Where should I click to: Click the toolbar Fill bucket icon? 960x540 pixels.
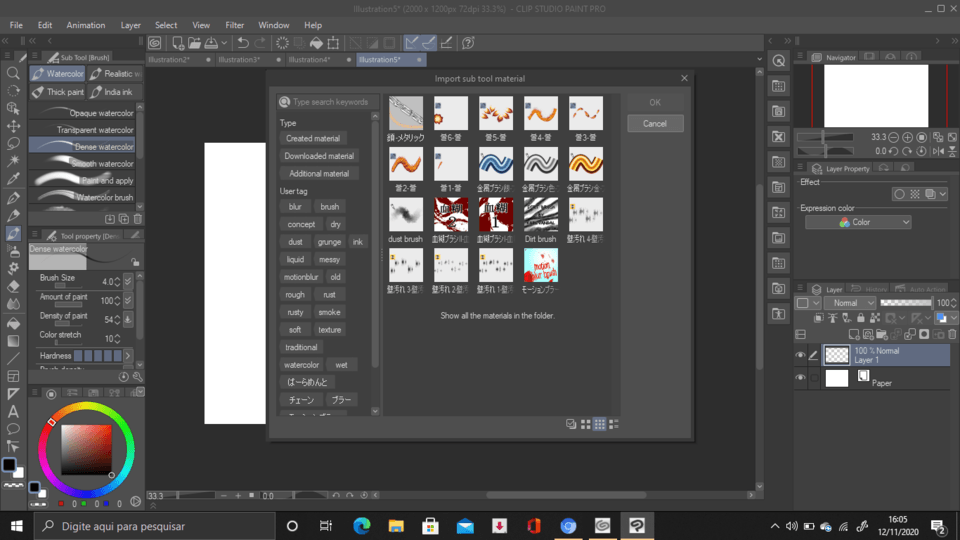click(x=316, y=43)
